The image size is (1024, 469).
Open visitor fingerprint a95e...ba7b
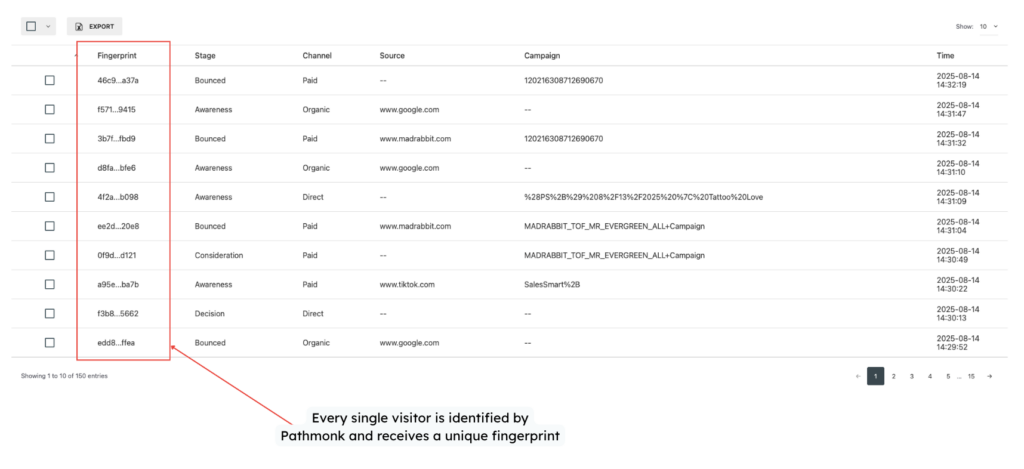(x=117, y=285)
